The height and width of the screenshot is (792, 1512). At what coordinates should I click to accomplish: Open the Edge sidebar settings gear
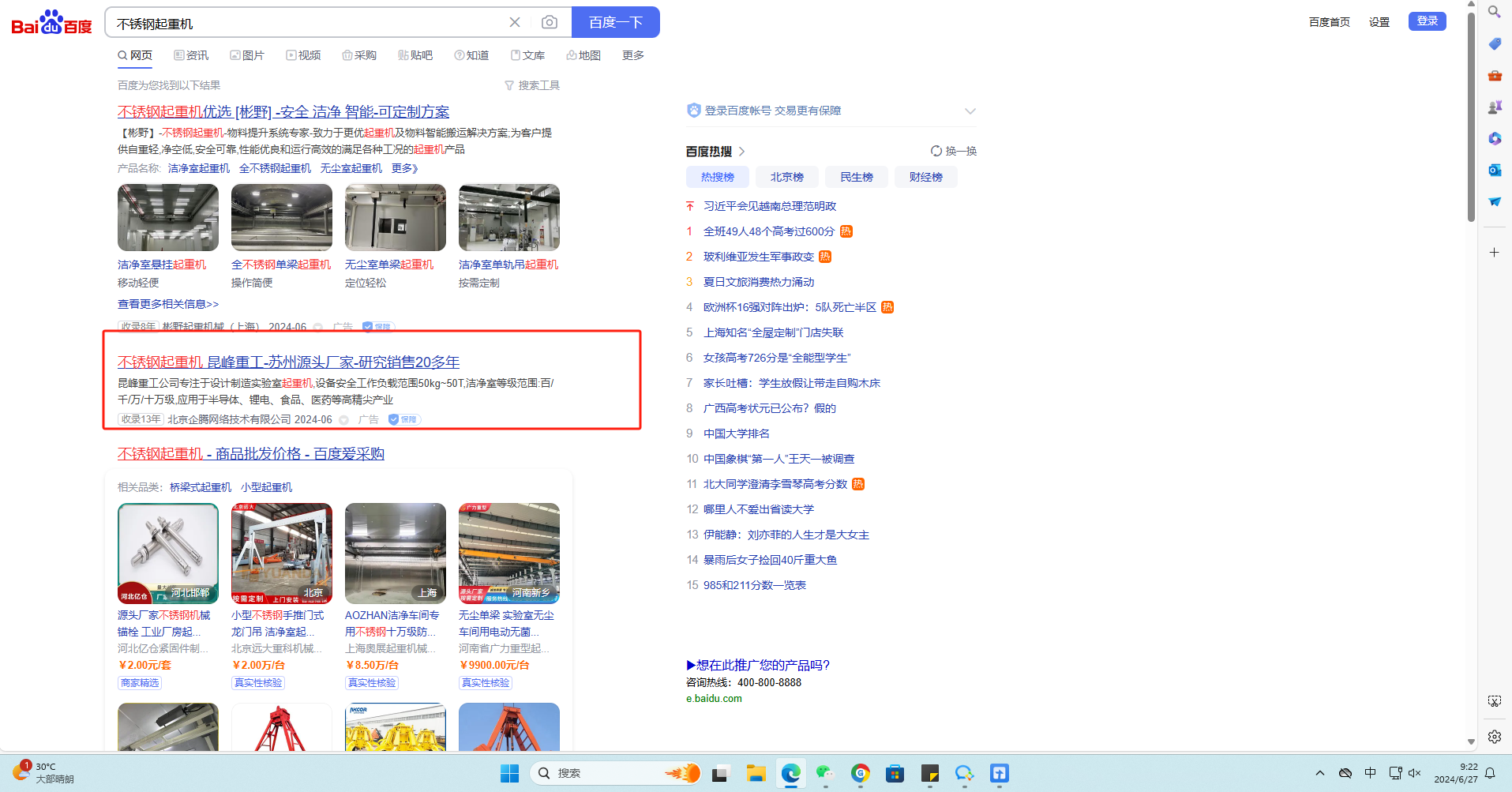1495,737
